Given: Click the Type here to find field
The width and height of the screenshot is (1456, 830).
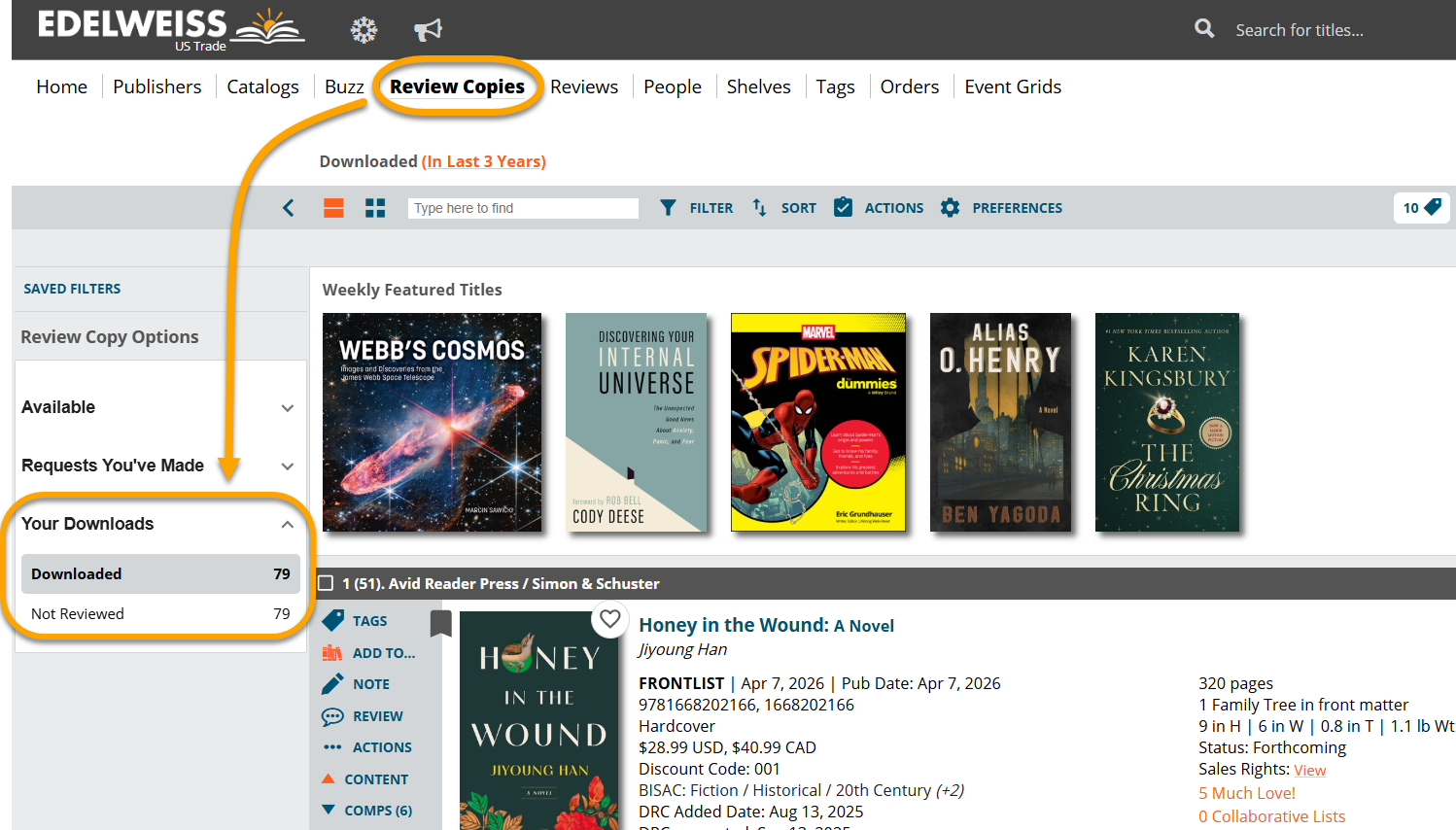Looking at the screenshot, I should tap(523, 208).
